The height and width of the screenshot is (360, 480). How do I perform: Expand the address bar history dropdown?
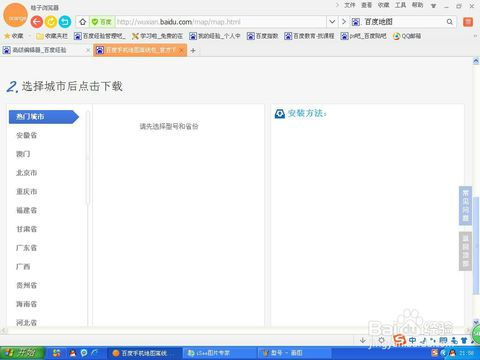[332, 22]
